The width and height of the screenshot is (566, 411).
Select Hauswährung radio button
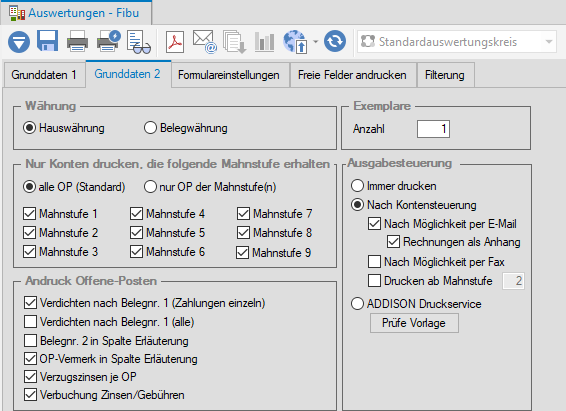pos(64,128)
